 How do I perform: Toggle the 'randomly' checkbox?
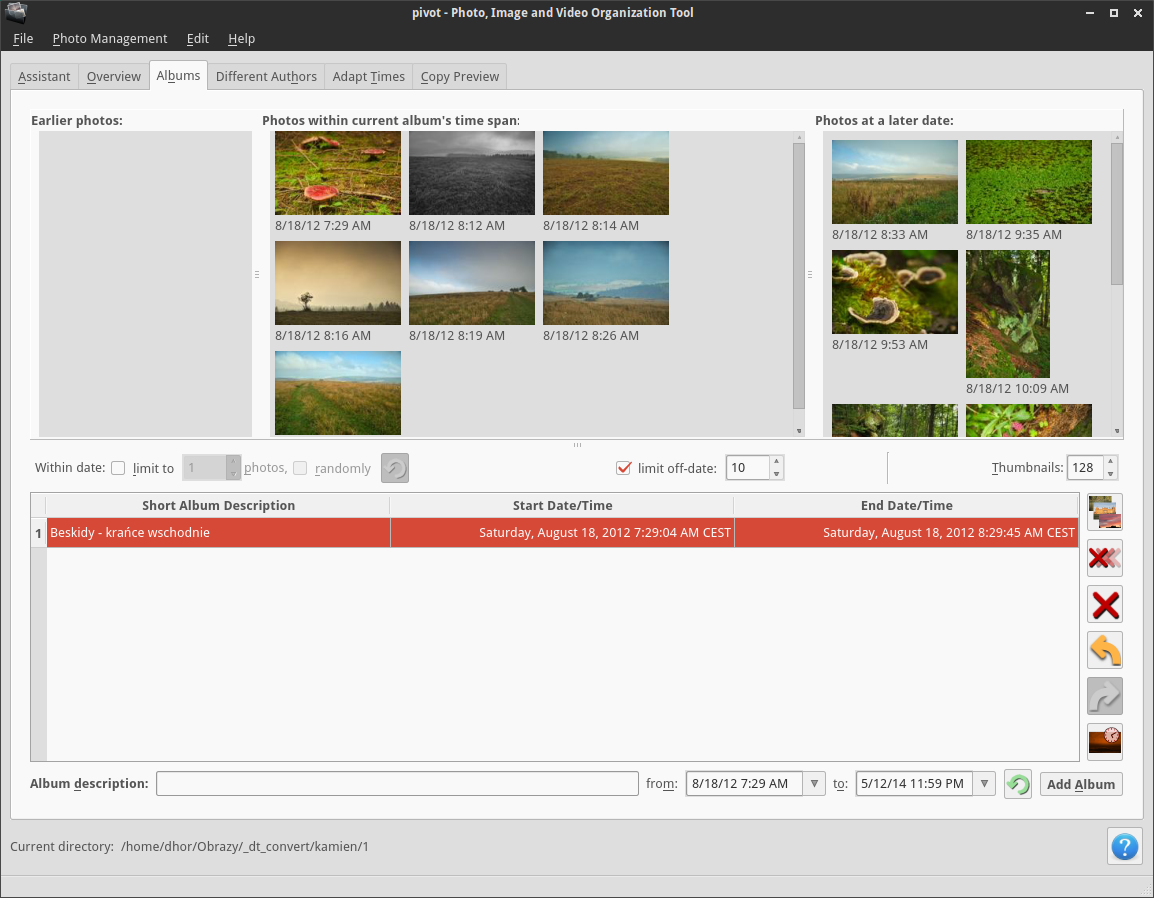(x=300, y=468)
